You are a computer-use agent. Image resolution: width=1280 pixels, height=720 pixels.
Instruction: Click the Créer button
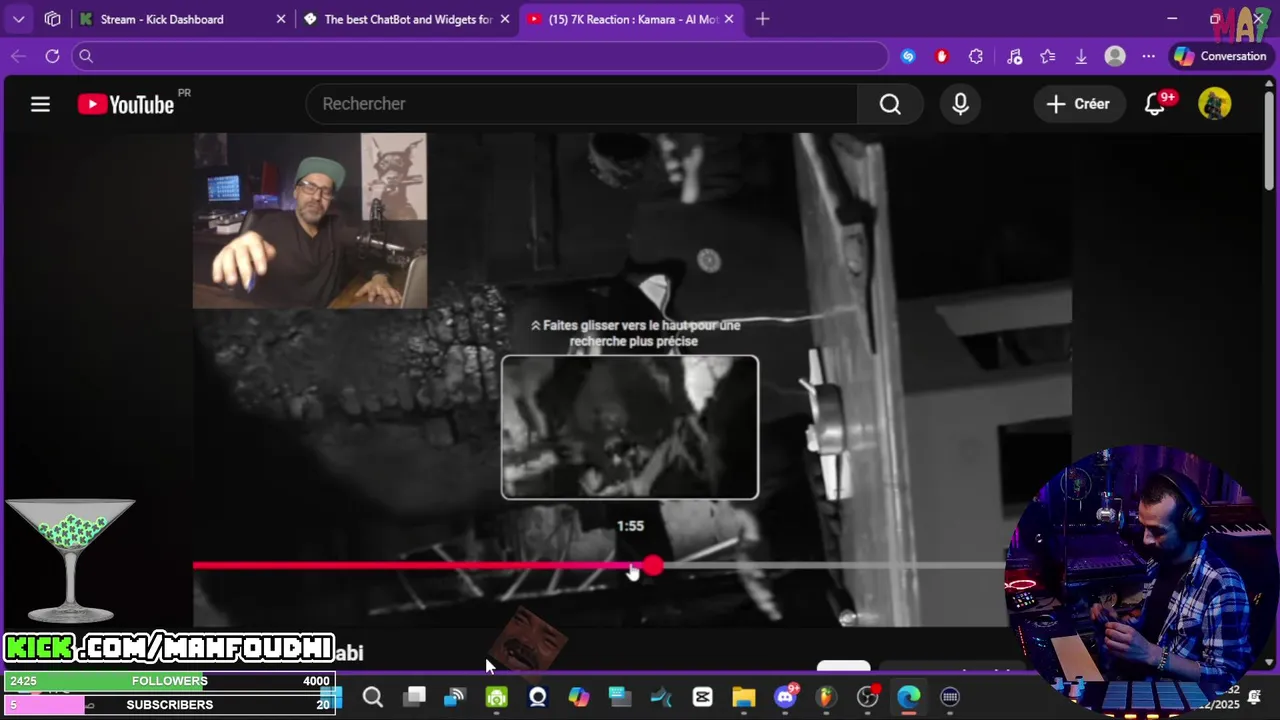[x=1078, y=104]
